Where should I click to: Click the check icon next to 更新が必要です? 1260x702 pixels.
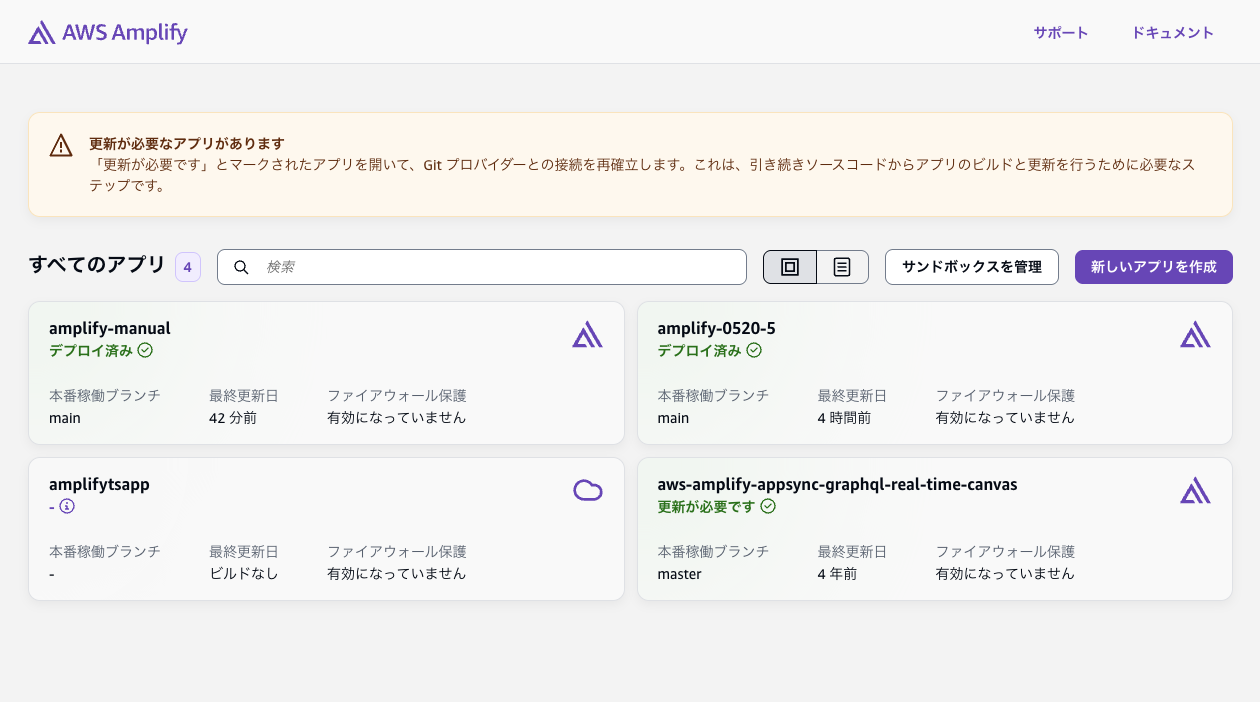point(768,506)
